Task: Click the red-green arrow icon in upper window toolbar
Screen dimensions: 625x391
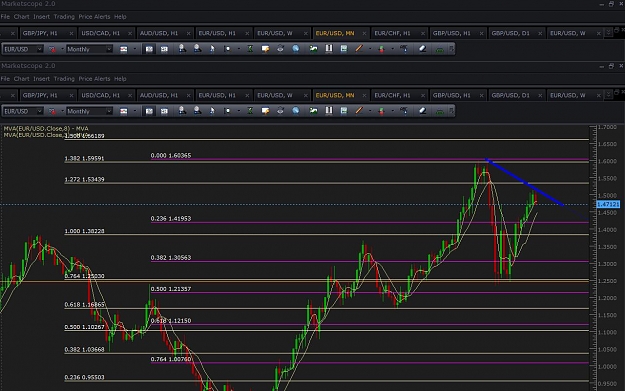Action: tap(381, 49)
